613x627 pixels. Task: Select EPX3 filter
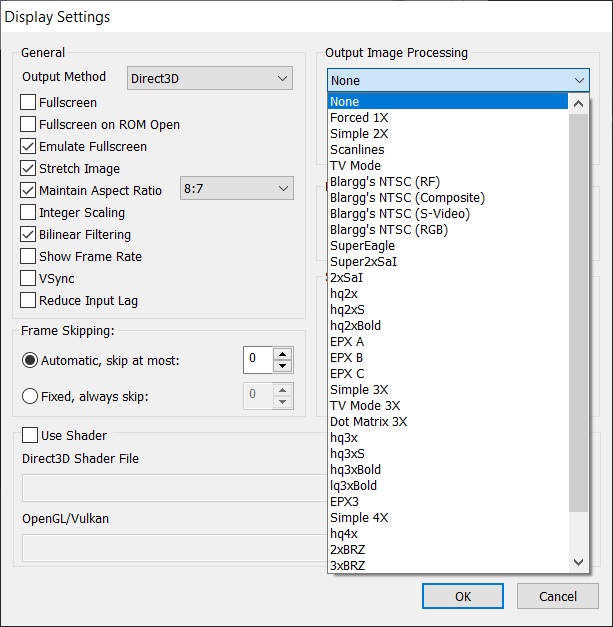coord(448,501)
